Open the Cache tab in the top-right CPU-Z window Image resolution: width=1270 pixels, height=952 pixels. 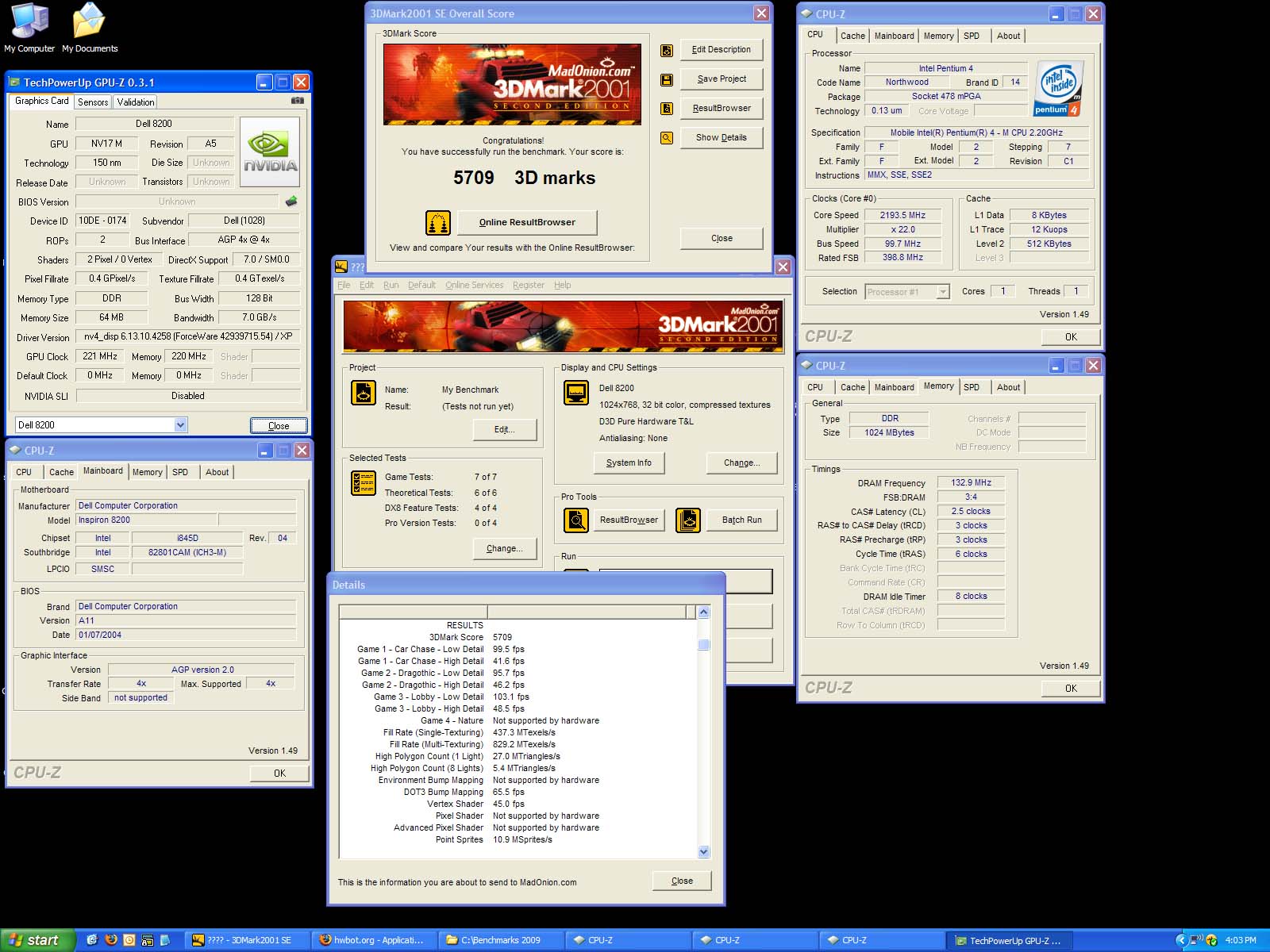[x=852, y=36]
